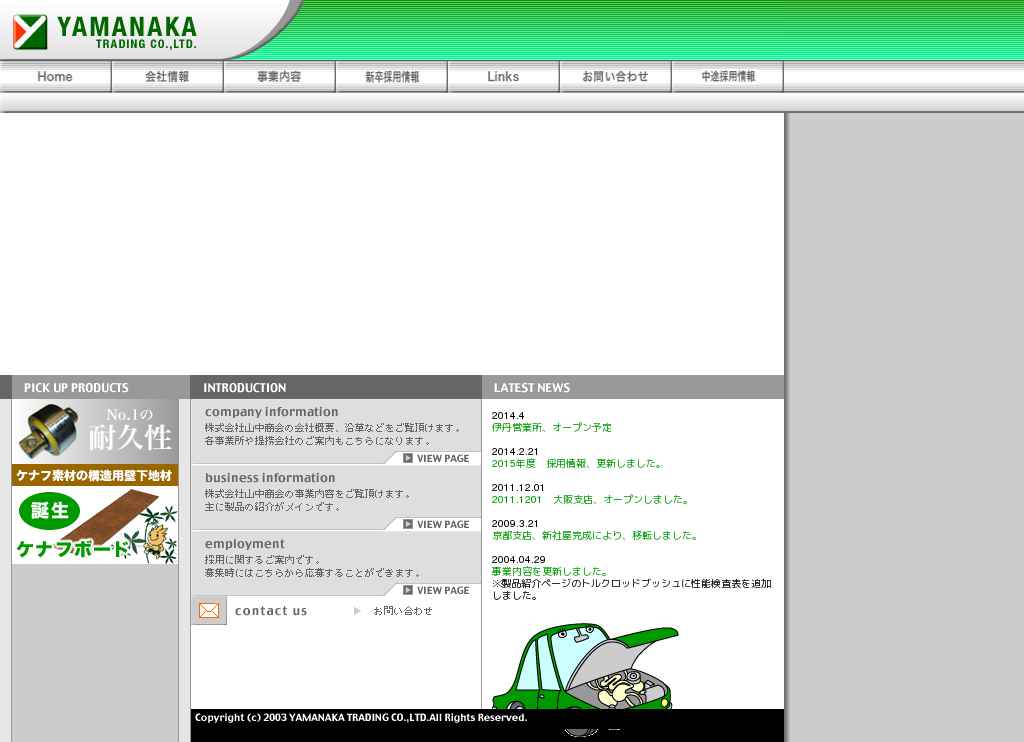Image resolution: width=1024 pixels, height=742 pixels.
Task: Click VIEW PAGE under company information
Action: [x=436, y=459]
